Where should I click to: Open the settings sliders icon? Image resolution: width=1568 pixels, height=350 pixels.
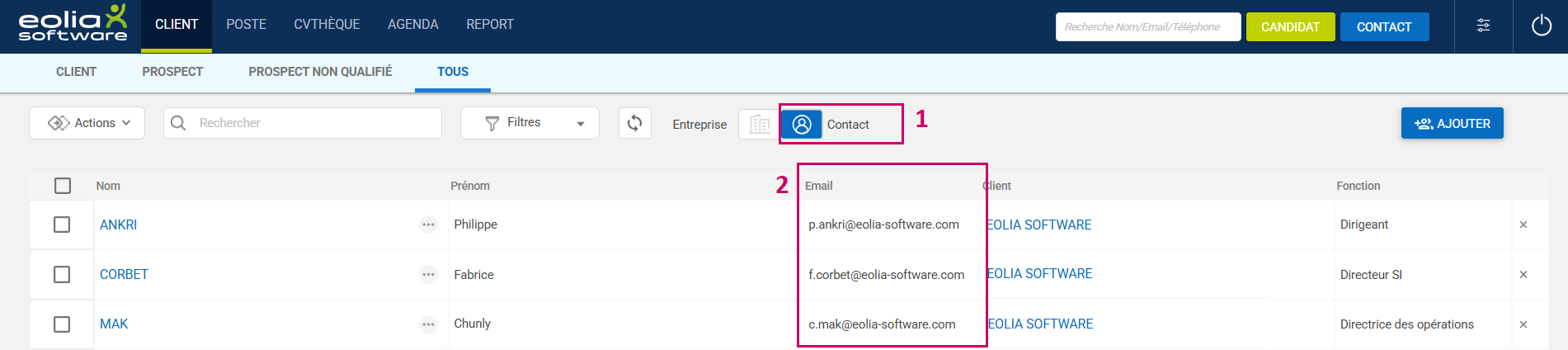1483,26
